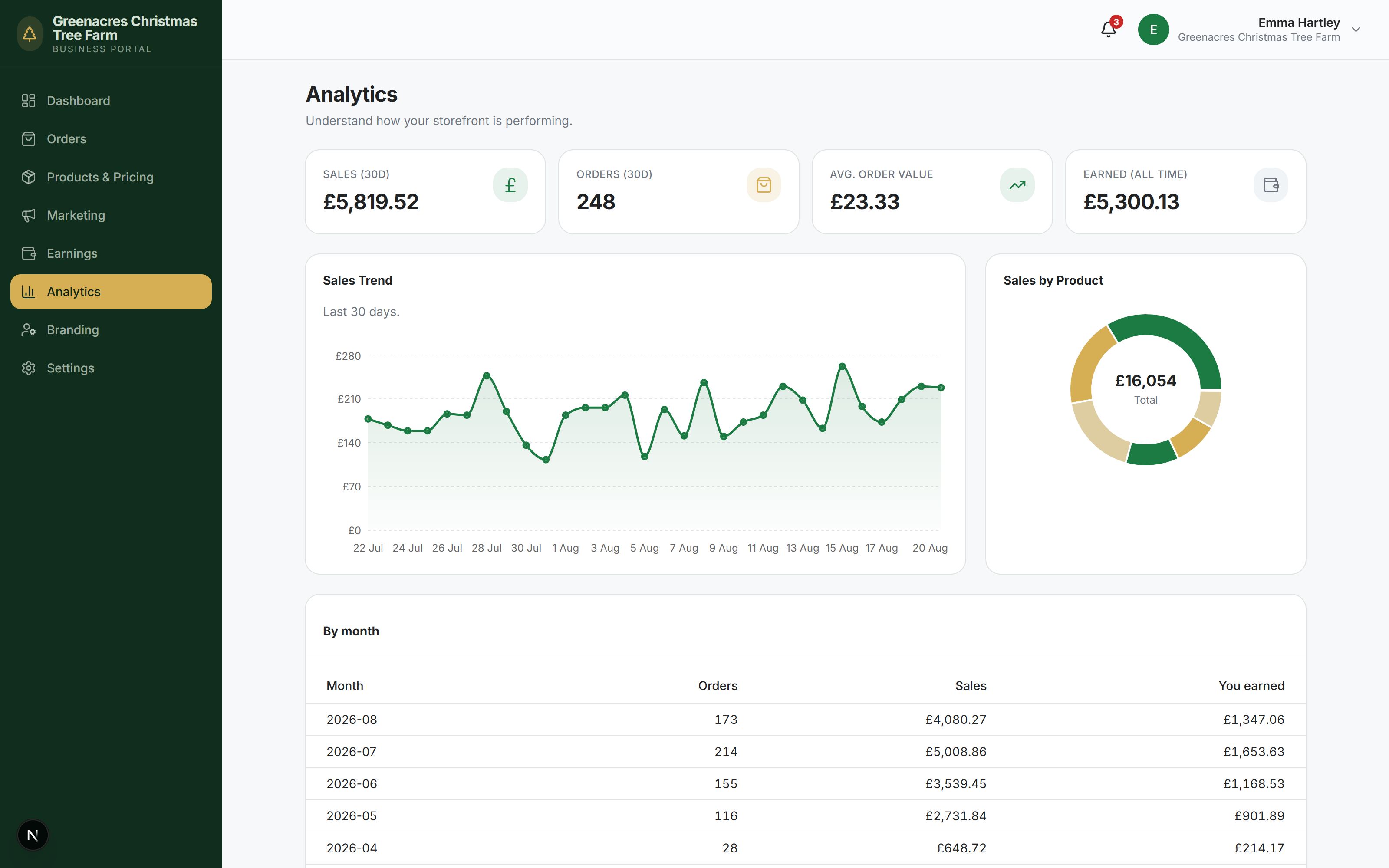Image resolution: width=1389 pixels, height=868 pixels.
Task: Click the 2026-05 month row
Action: point(805,816)
